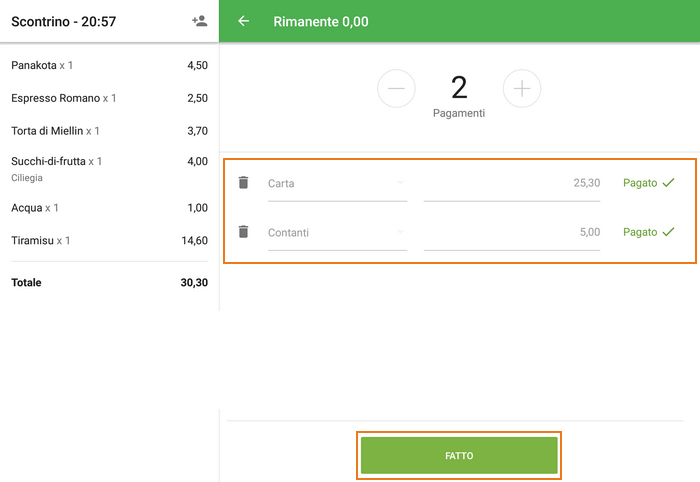Decrease number of payments with minus
This screenshot has height=482, width=700.
click(396, 89)
